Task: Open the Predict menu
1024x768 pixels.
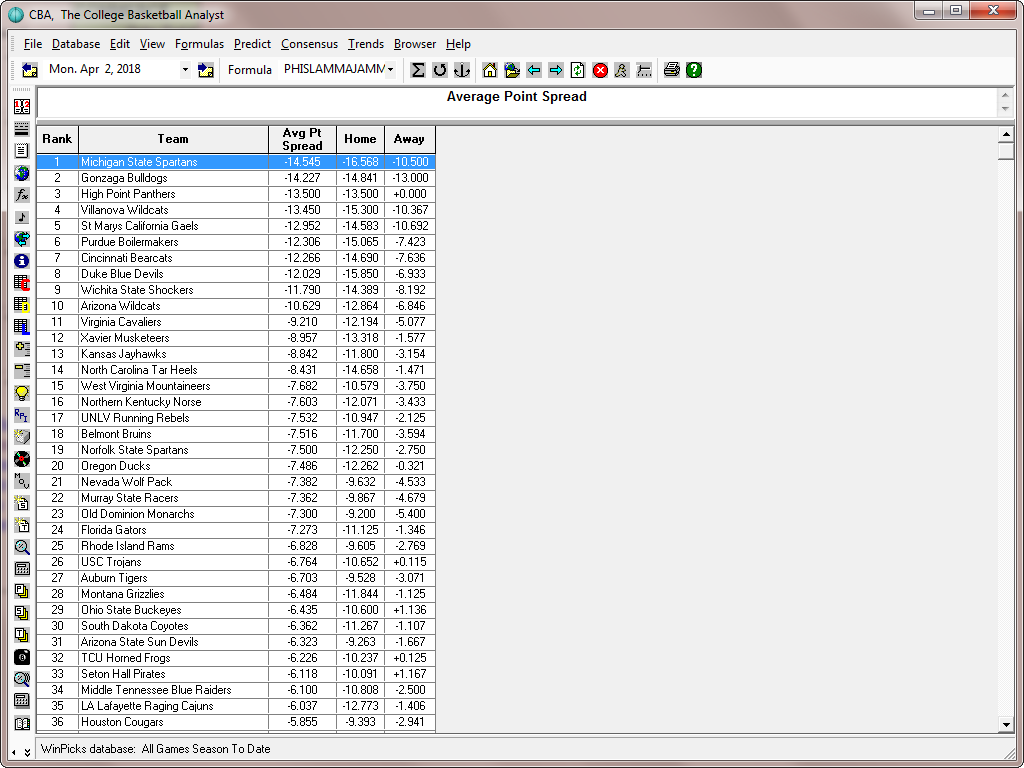Action: click(x=252, y=44)
